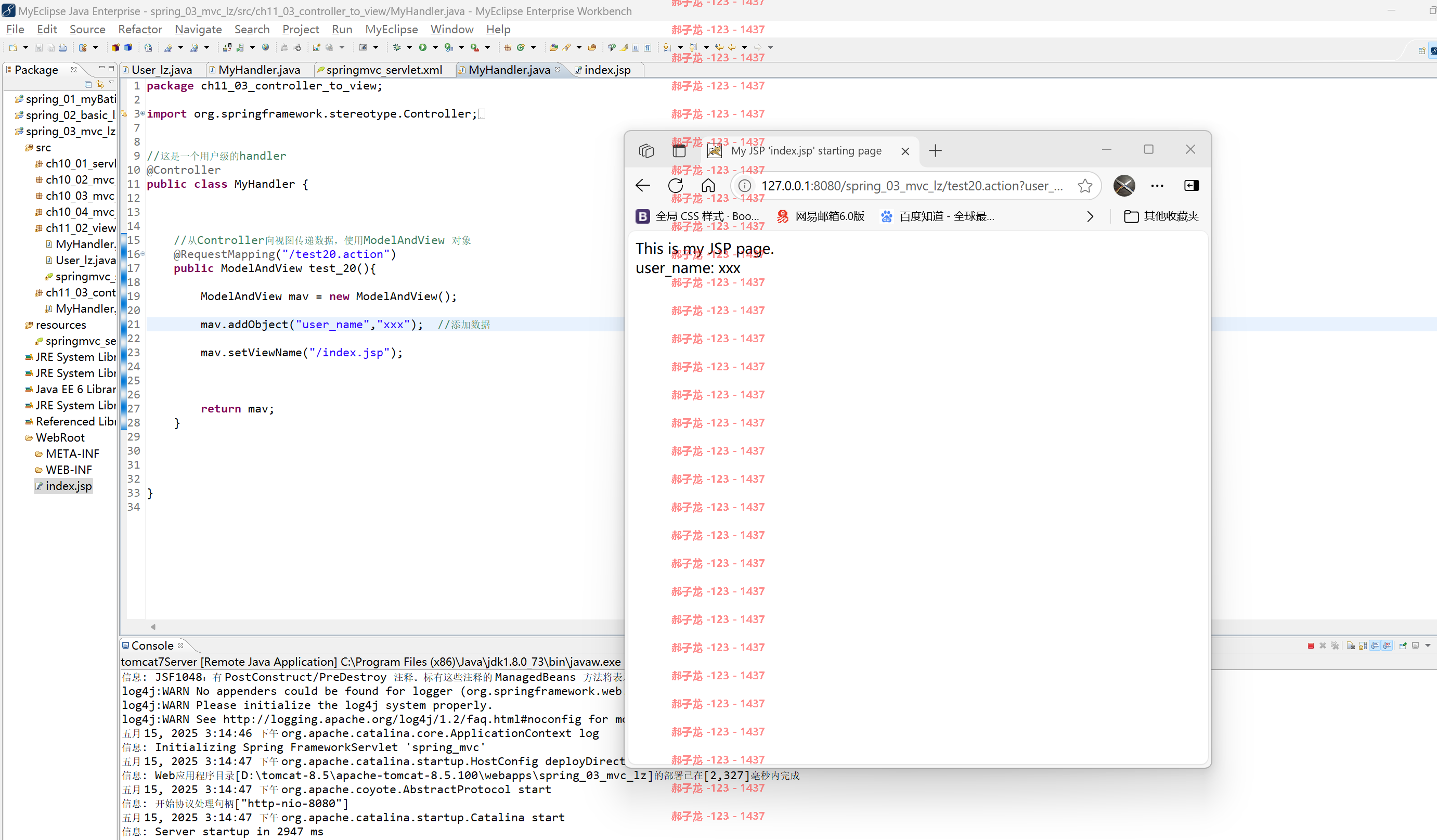Open the Navigate menu
1437x840 pixels.
pos(198,29)
